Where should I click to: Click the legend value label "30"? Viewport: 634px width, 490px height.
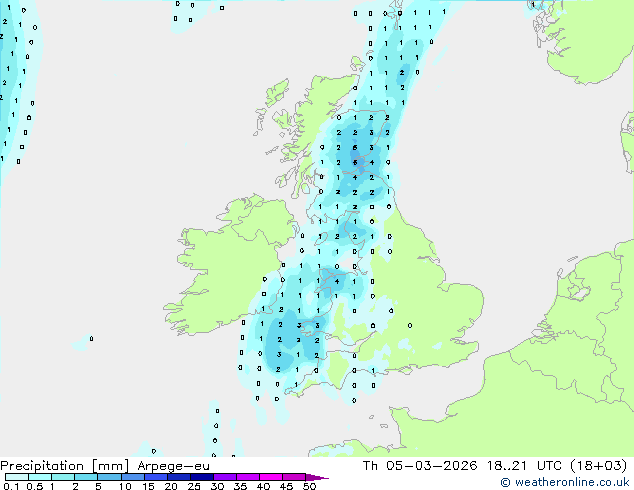point(217,486)
